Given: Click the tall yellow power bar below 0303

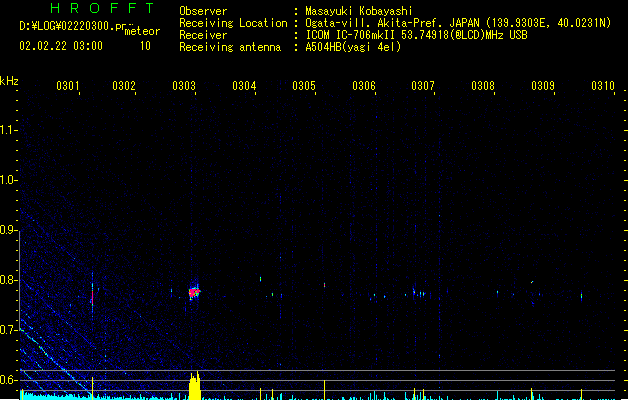Looking at the screenshot, I should click(x=195, y=386).
